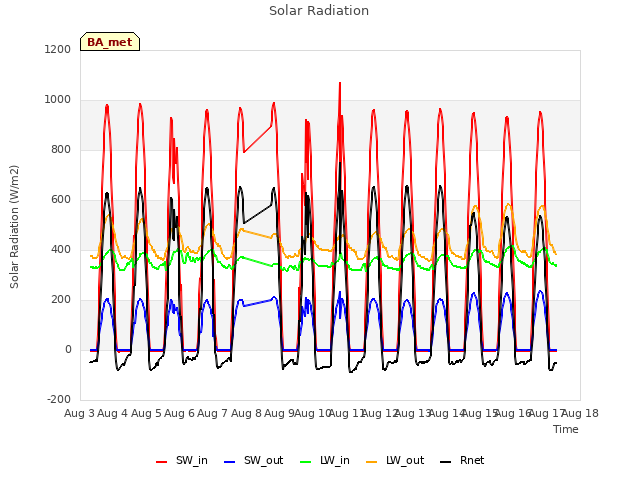Click the SW_in legend label
Screen dimensions: 640x480
[x=192, y=460]
